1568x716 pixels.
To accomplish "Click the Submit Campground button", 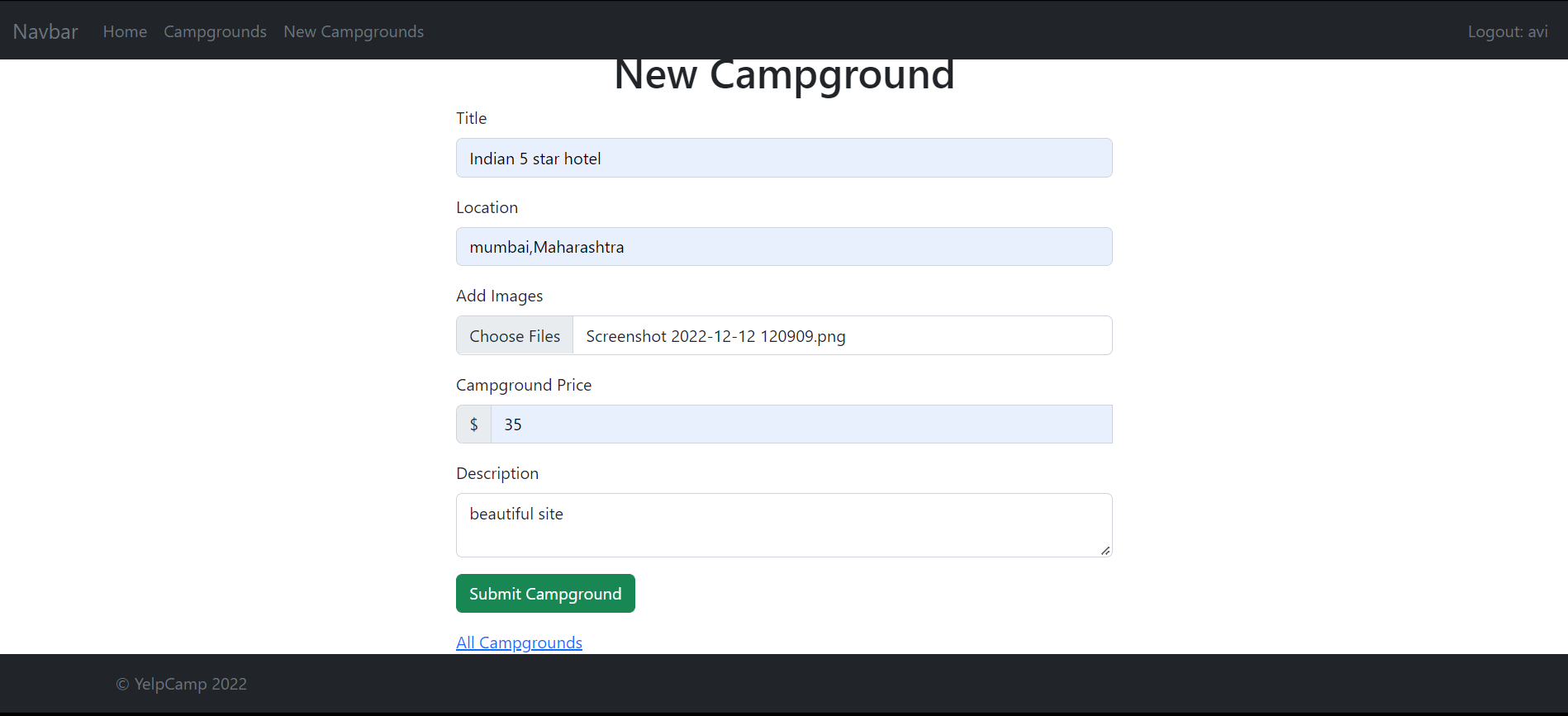I will click(x=545, y=593).
